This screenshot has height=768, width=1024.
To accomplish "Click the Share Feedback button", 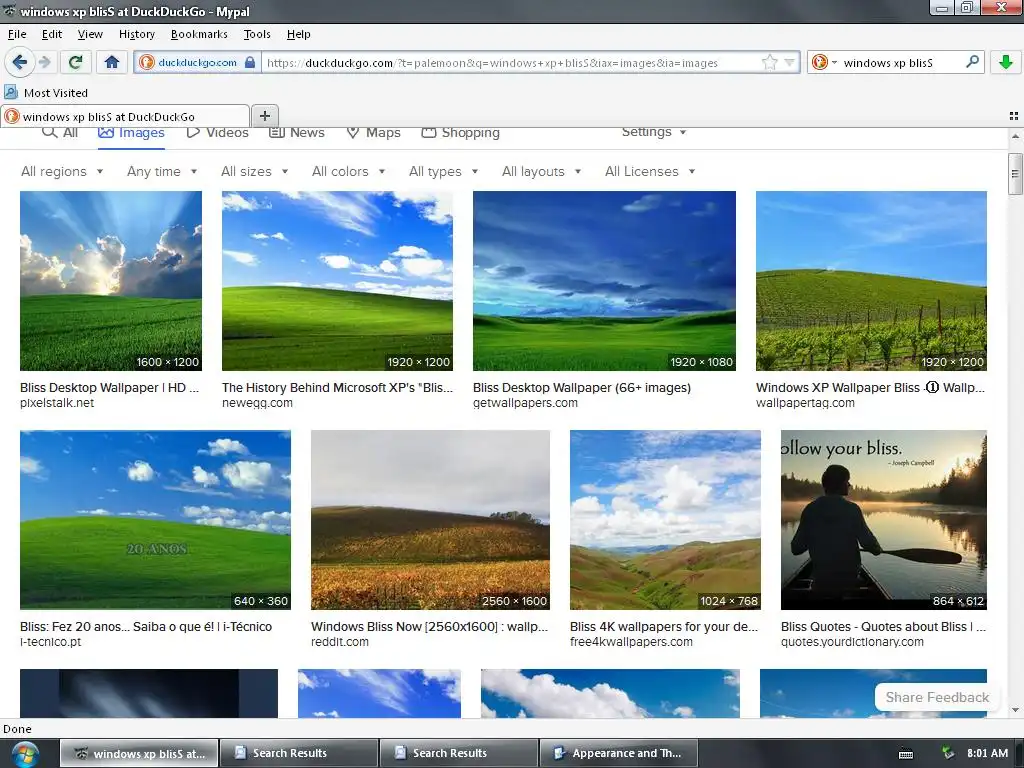I will 937,697.
